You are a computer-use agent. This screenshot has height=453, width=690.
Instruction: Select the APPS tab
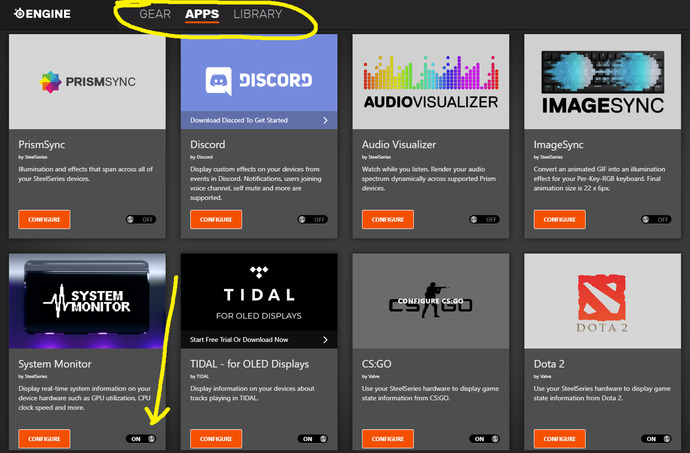coord(202,14)
